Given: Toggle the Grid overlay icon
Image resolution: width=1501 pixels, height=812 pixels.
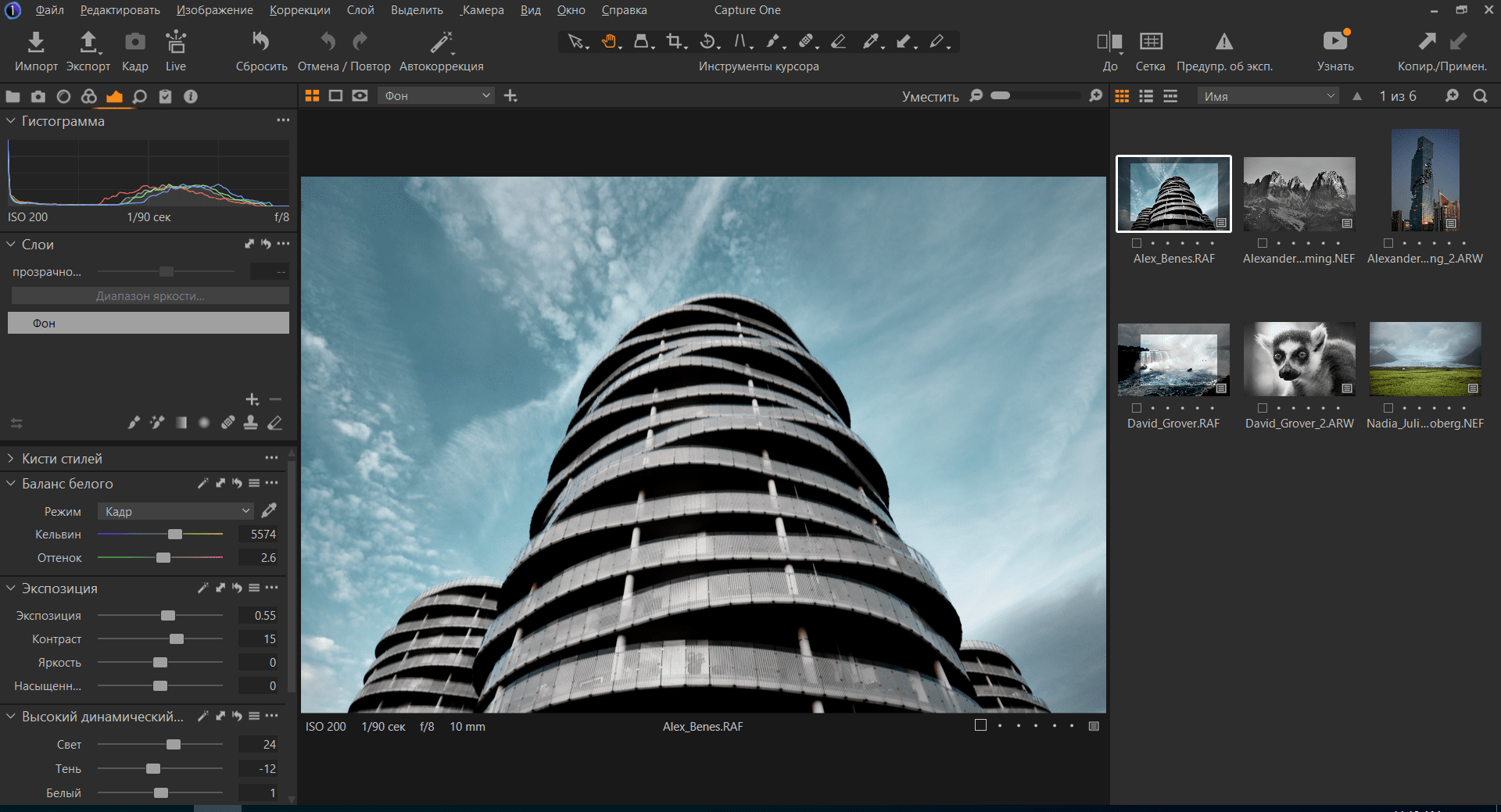Looking at the screenshot, I should (1150, 41).
